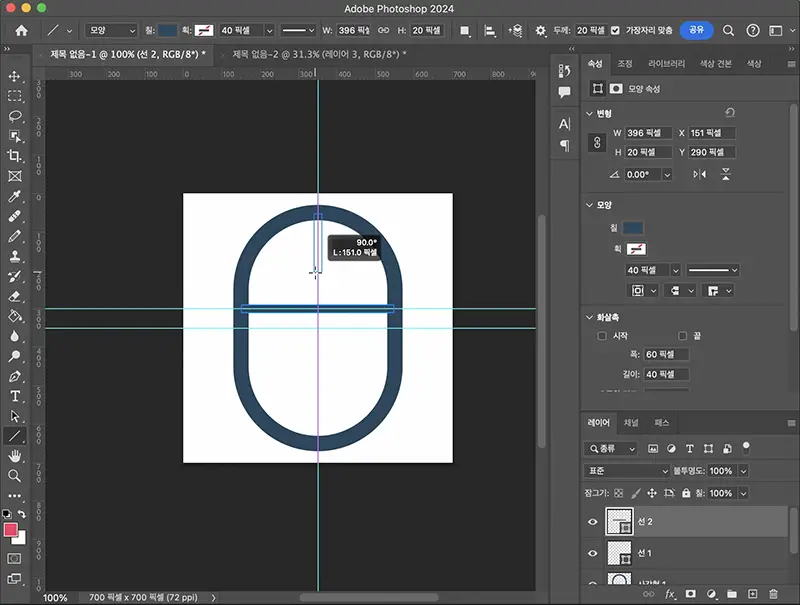The height and width of the screenshot is (605, 800).
Task: Flip shape horizontally in transform section
Action: (x=699, y=174)
